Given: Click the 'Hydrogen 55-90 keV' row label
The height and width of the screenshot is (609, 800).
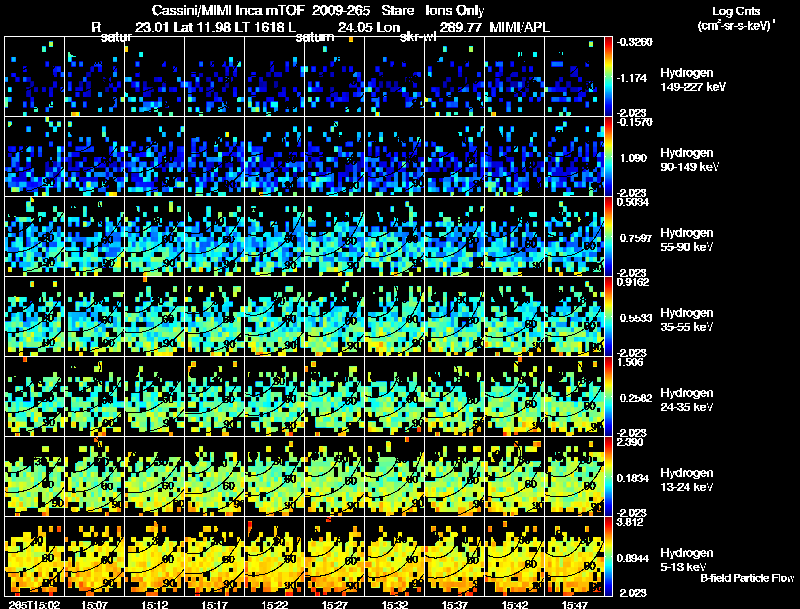Looking at the screenshot, I should point(687,240).
